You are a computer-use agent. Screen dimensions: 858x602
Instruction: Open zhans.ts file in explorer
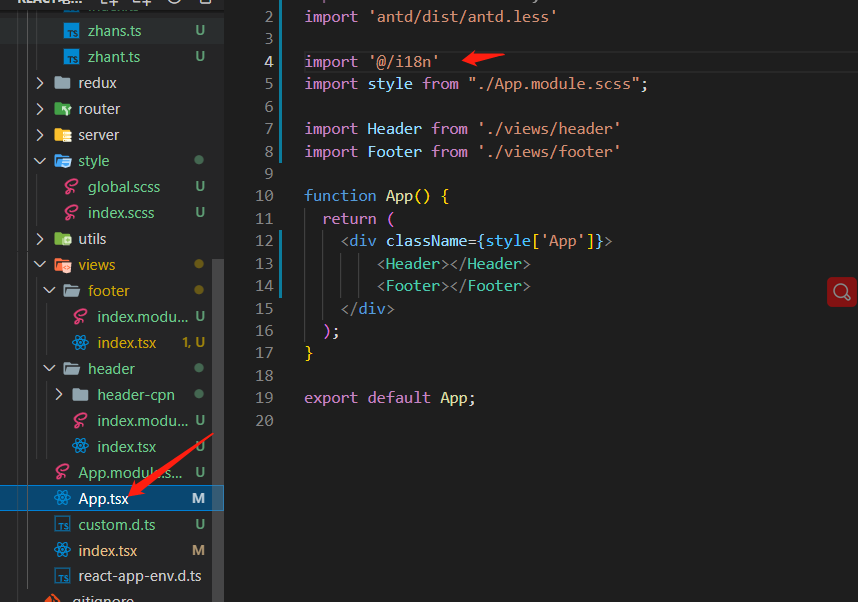114,31
